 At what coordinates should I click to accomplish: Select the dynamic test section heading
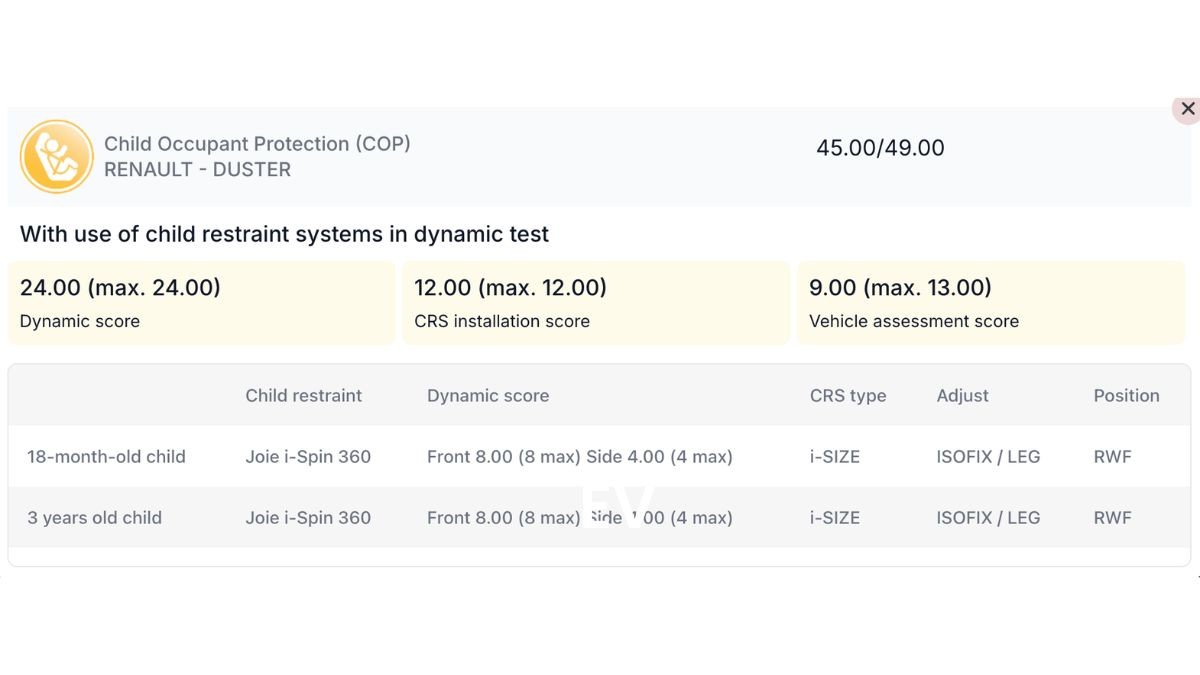click(x=284, y=235)
